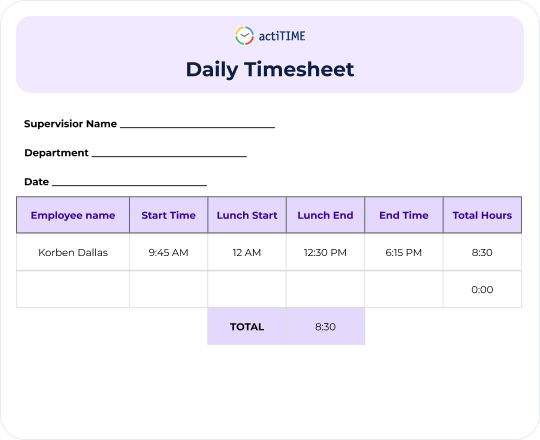Select the 12 AM lunch start cell
Viewport: 540px width, 440px height.
247,252
